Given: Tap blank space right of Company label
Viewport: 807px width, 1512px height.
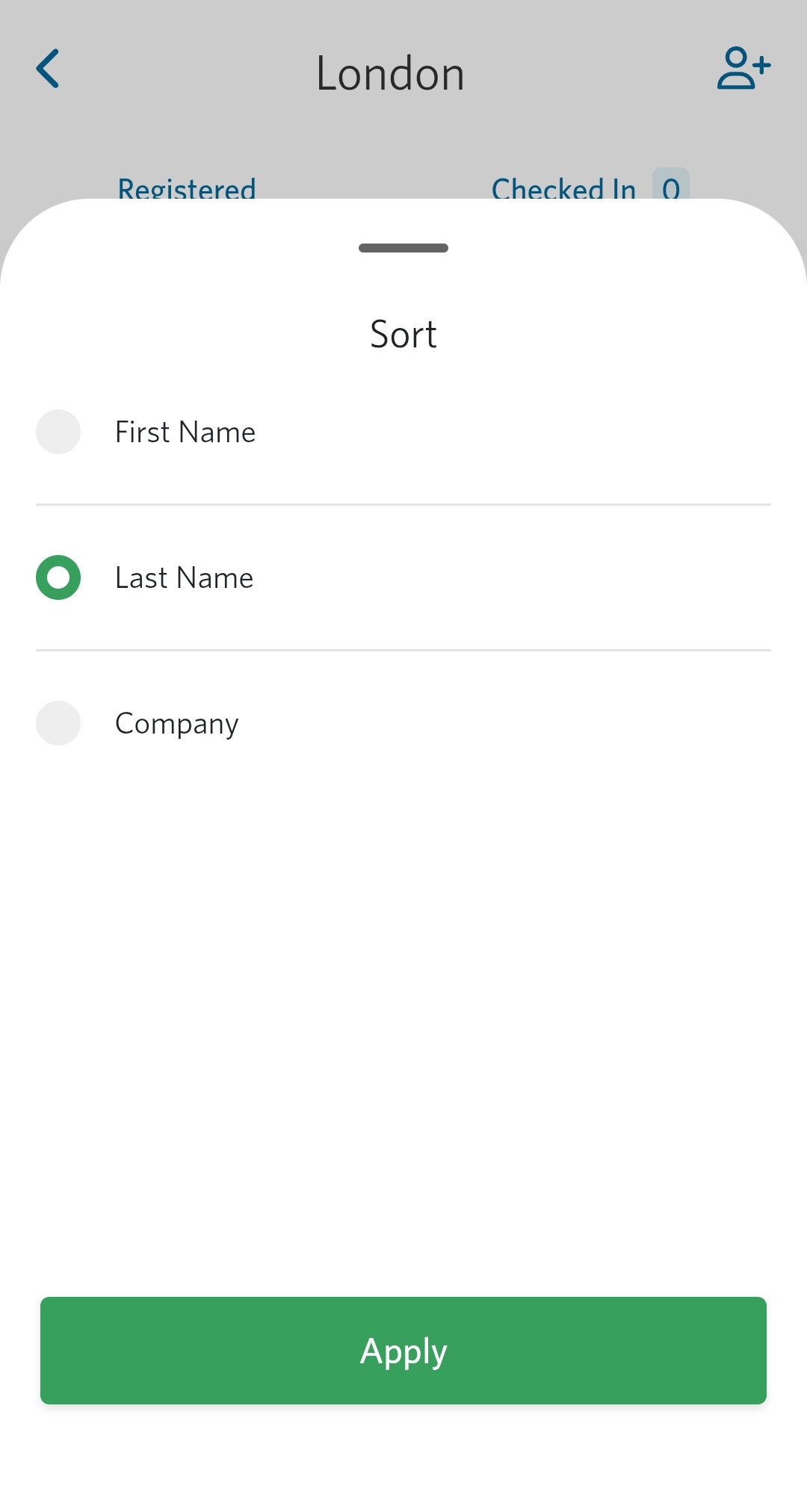Looking at the screenshot, I should click(508, 723).
